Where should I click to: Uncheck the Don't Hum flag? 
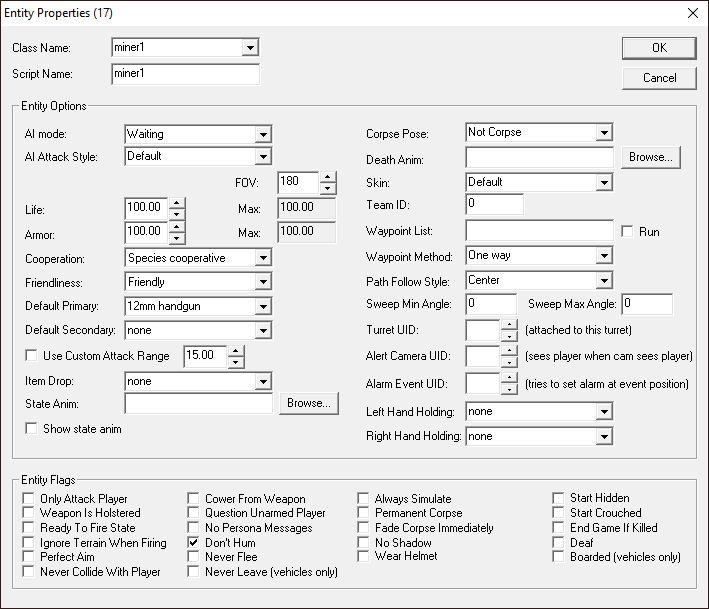pos(195,542)
